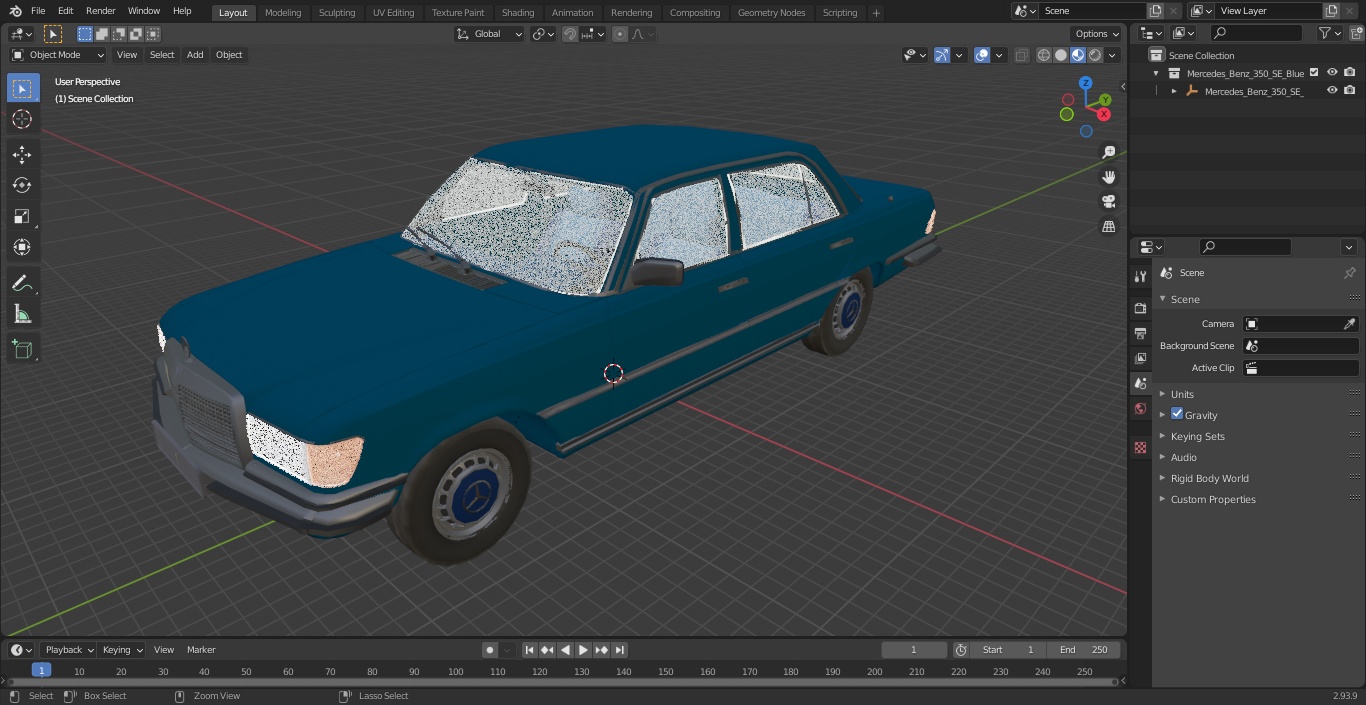Click the new scene copy icon
The image size is (1366, 705).
1155,11
